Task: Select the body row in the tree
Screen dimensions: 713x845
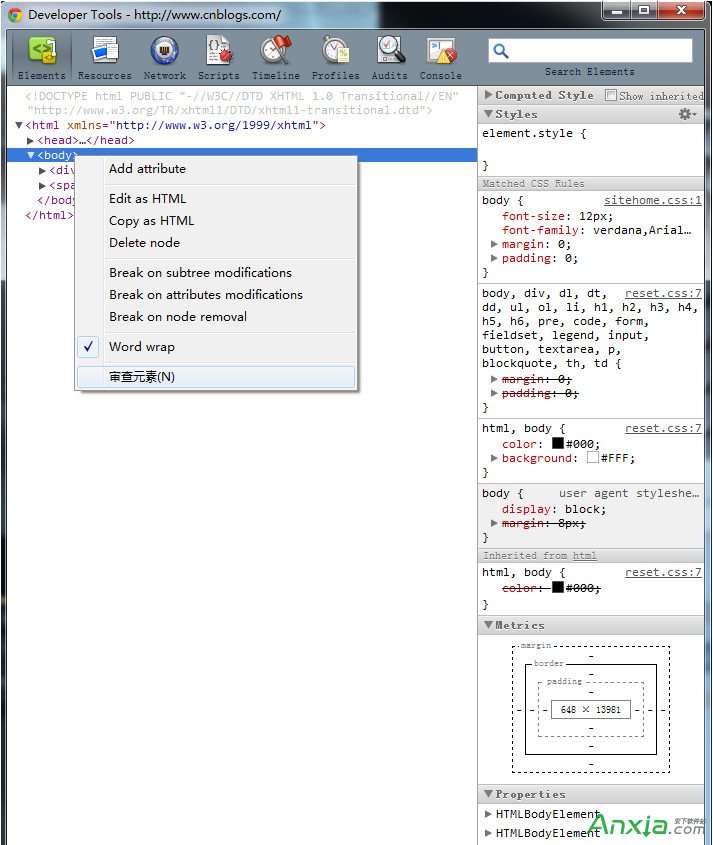Action: [x=241, y=155]
